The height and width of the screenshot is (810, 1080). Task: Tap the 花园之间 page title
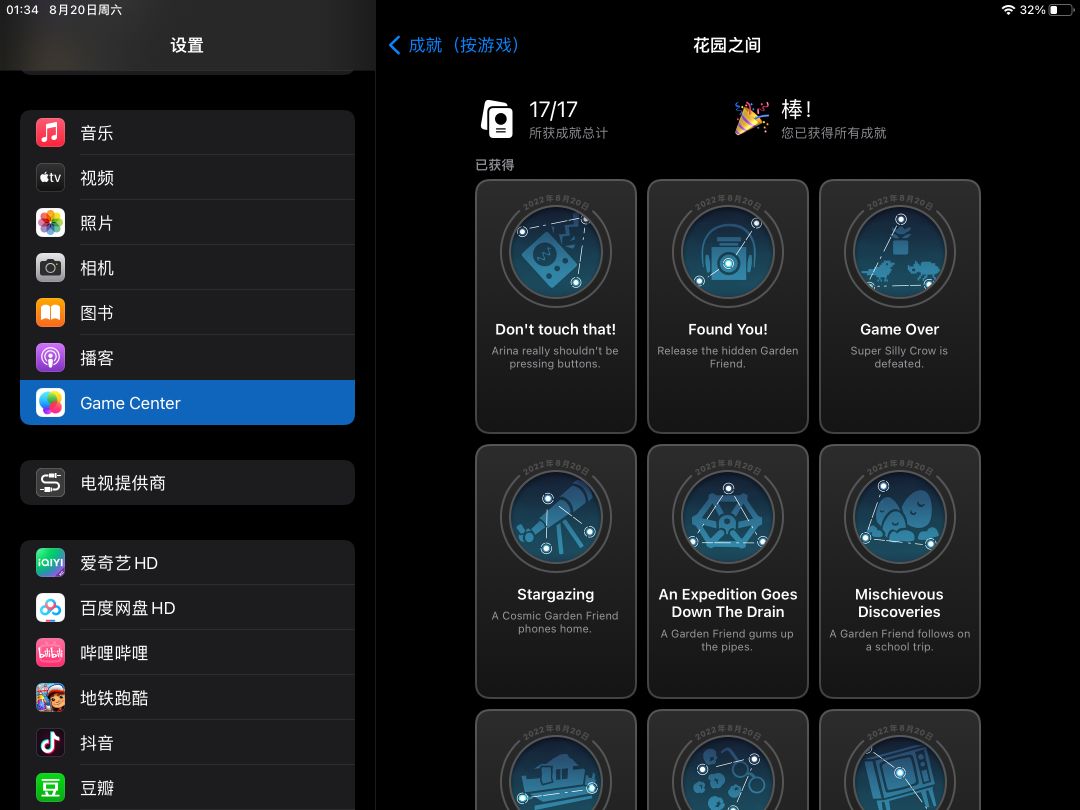pyautogui.click(x=727, y=45)
